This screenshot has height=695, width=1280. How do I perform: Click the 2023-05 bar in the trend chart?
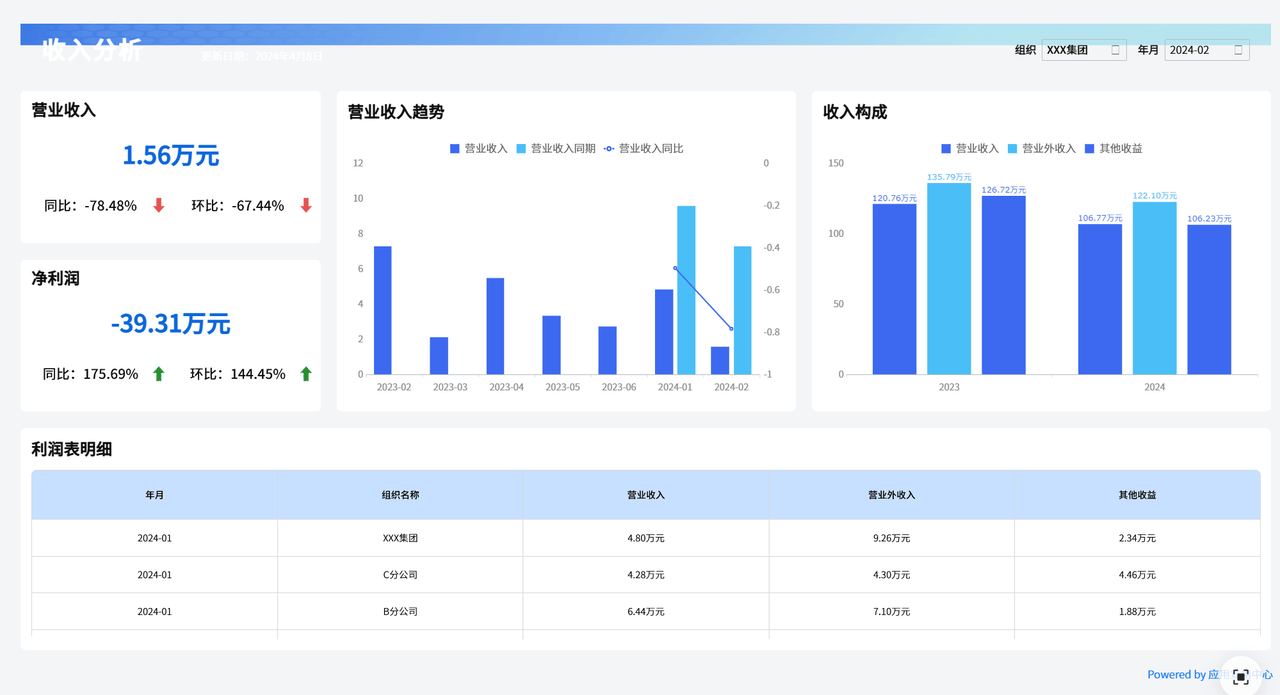point(551,345)
